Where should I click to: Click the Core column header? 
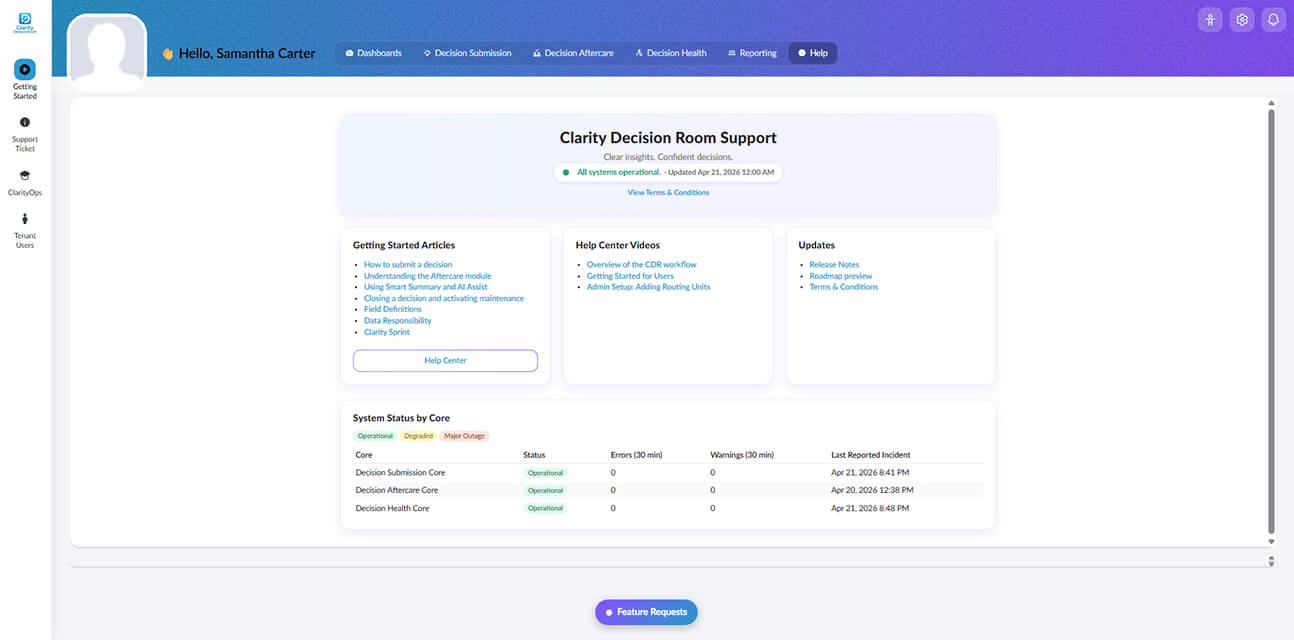click(364, 455)
